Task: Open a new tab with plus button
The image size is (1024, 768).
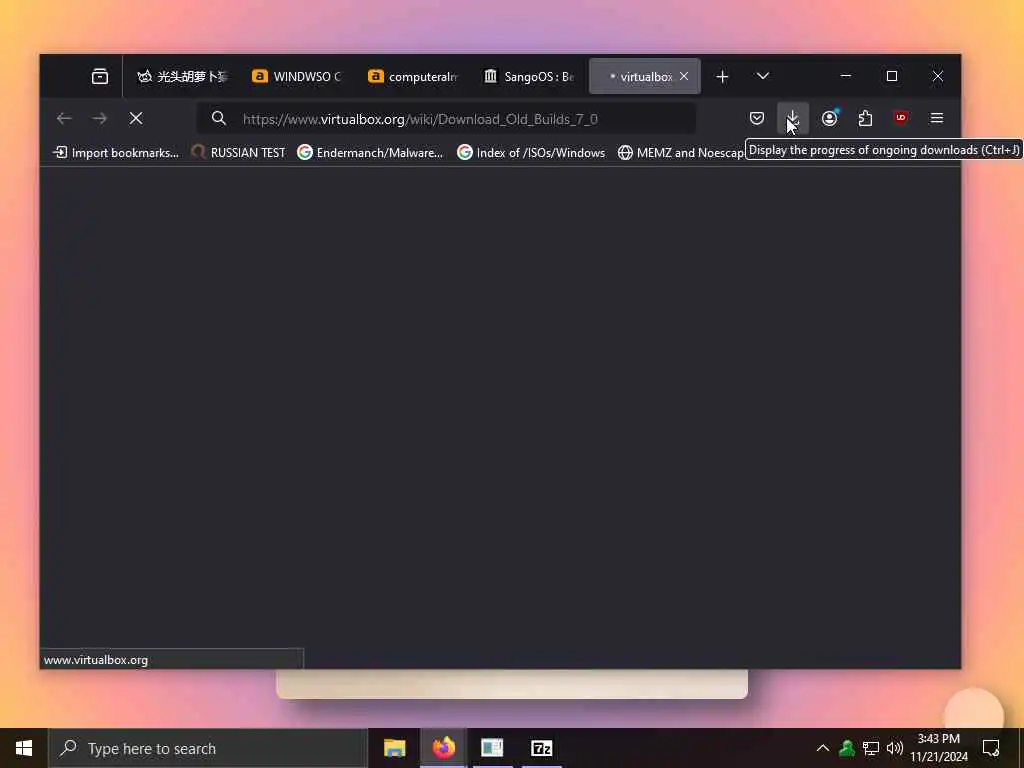Action: click(722, 76)
